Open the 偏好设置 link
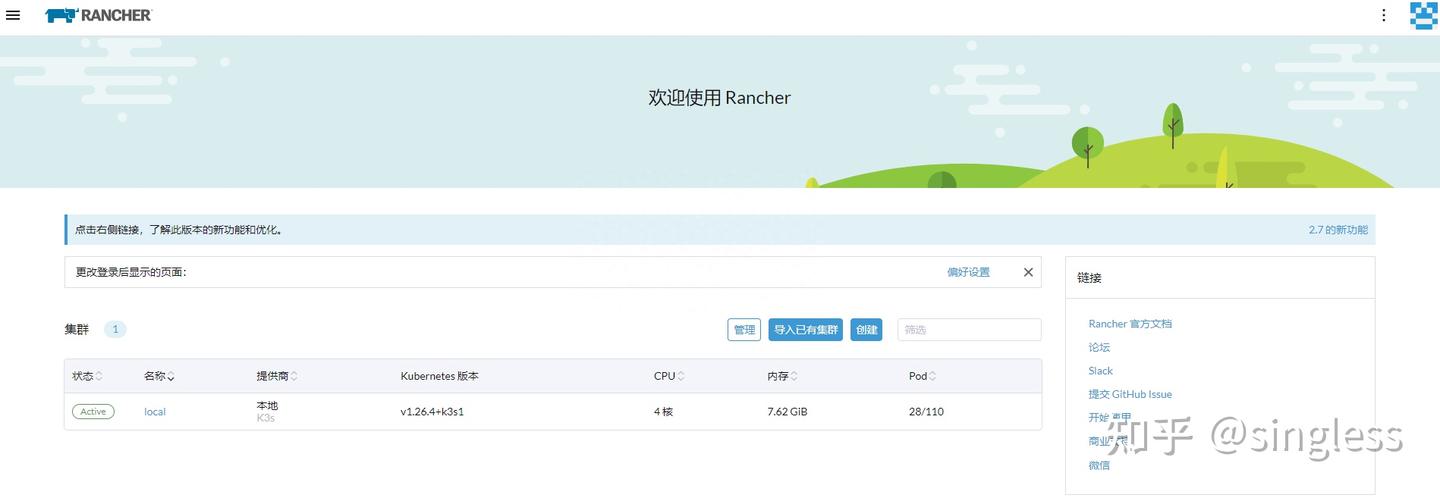Viewport: 1440px width, 501px height. 969,272
